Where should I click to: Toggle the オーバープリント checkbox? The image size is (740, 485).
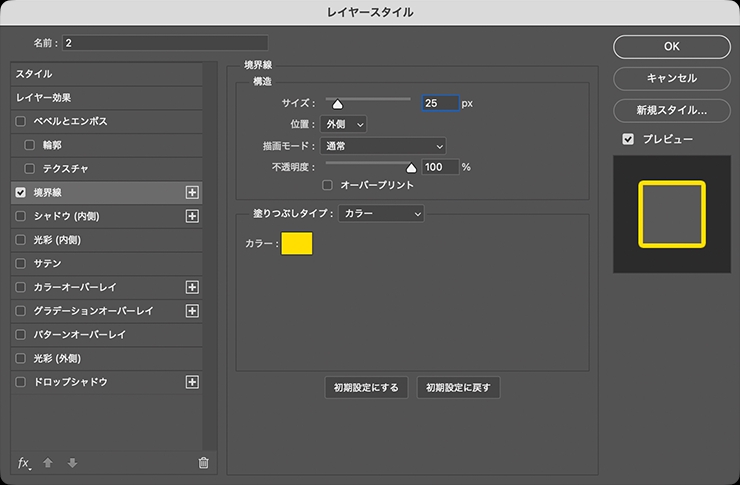click(x=327, y=185)
